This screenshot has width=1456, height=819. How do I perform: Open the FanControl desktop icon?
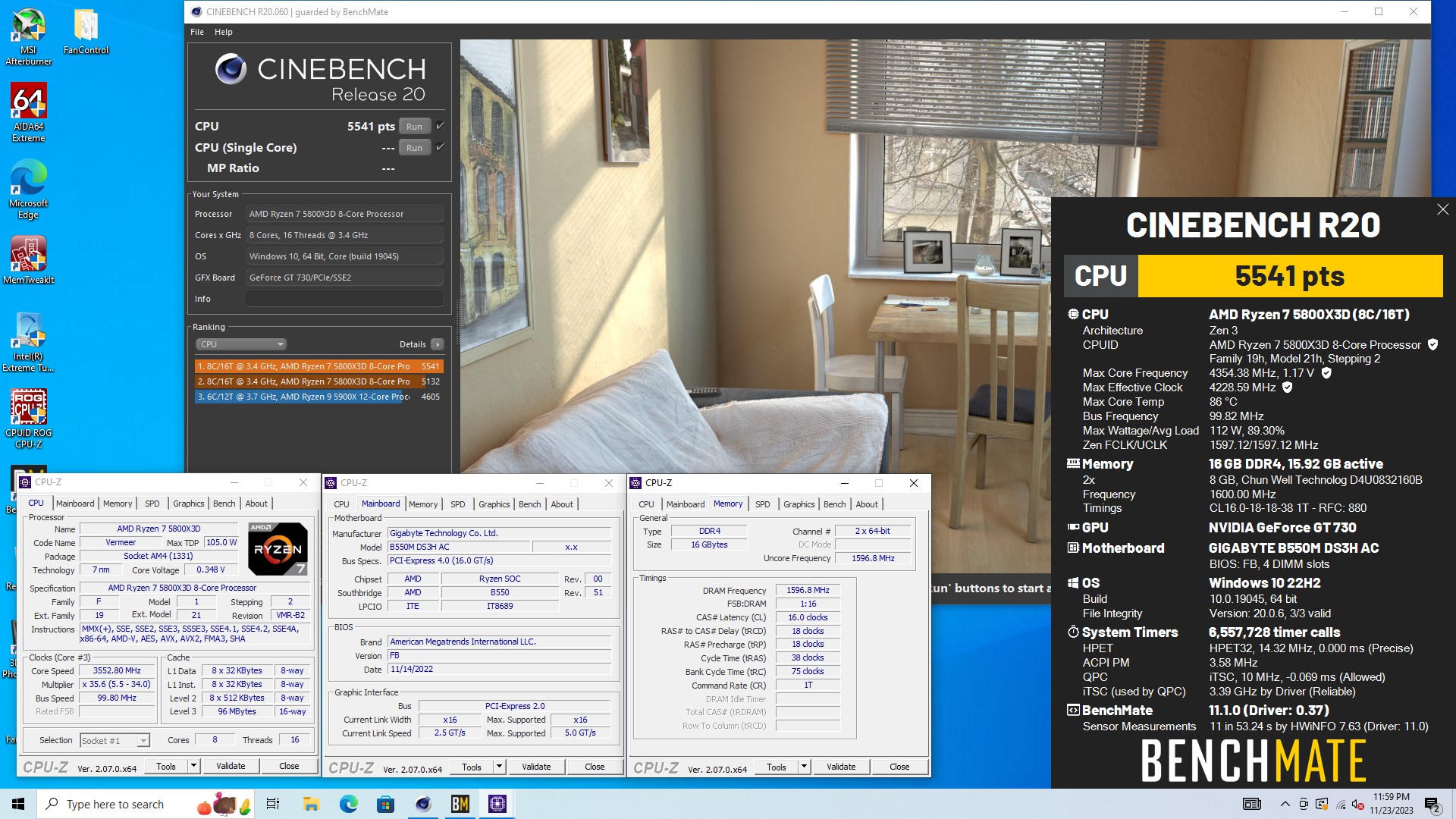click(x=86, y=32)
